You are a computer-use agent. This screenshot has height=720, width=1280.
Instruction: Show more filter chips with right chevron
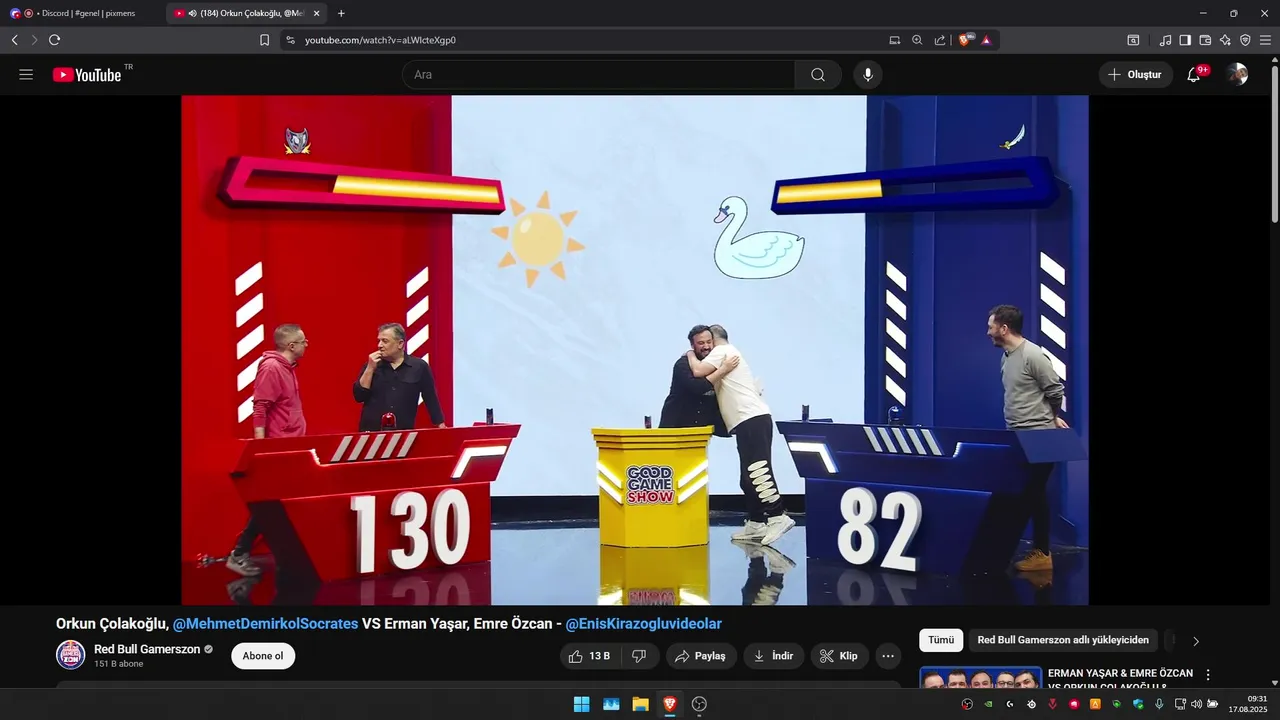tap(1196, 641)
